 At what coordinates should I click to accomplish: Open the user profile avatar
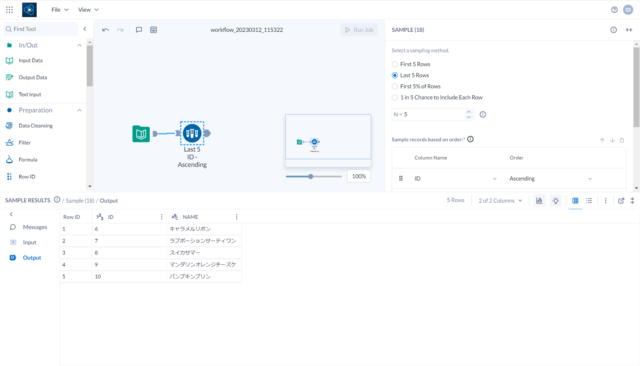[x=628, y=10]
